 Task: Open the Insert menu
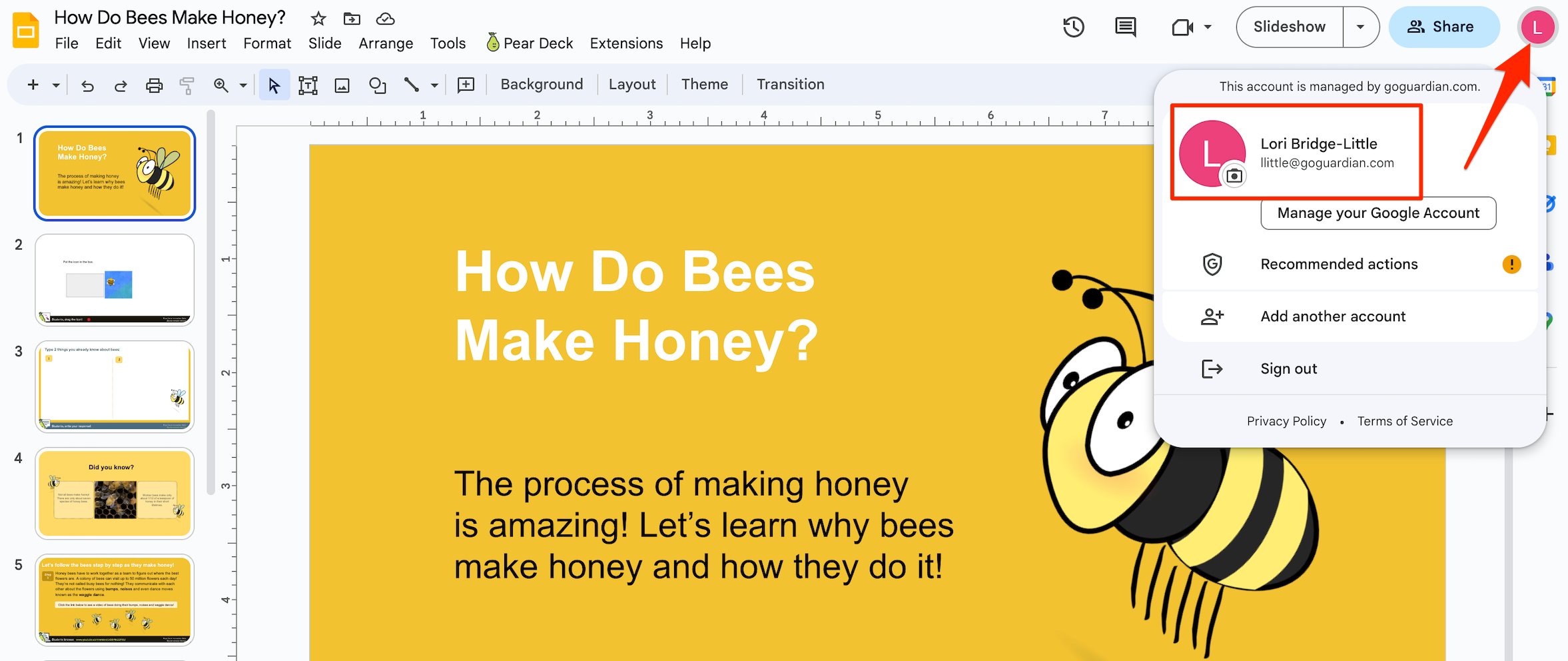(206, 43)
